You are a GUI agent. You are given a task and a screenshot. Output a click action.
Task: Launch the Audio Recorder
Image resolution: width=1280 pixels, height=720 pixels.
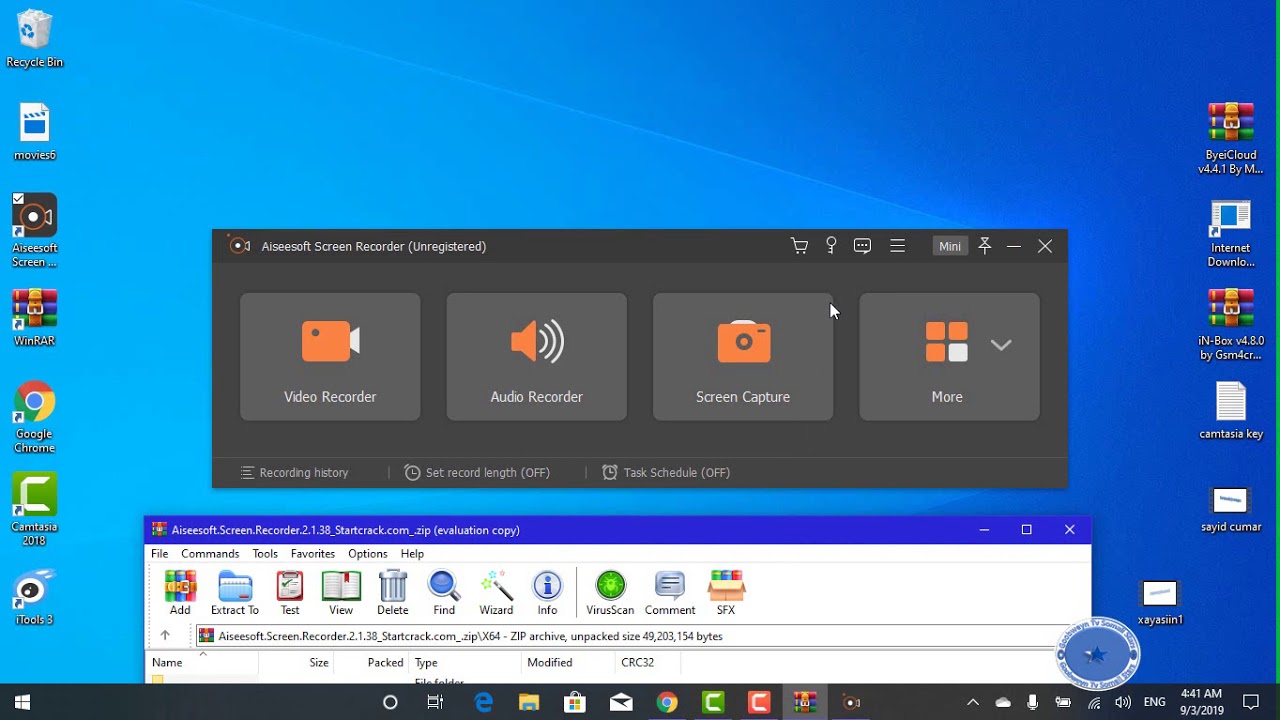pos(537,356)
